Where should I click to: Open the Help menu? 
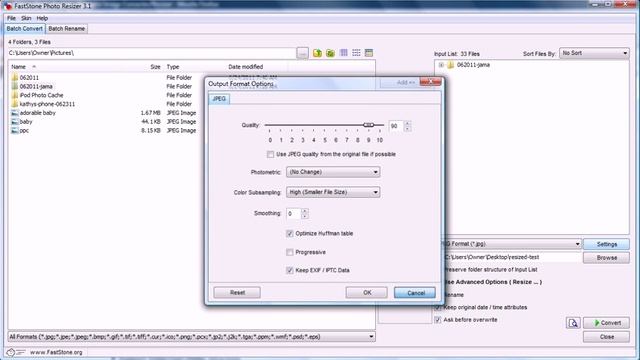coord(42,18)
